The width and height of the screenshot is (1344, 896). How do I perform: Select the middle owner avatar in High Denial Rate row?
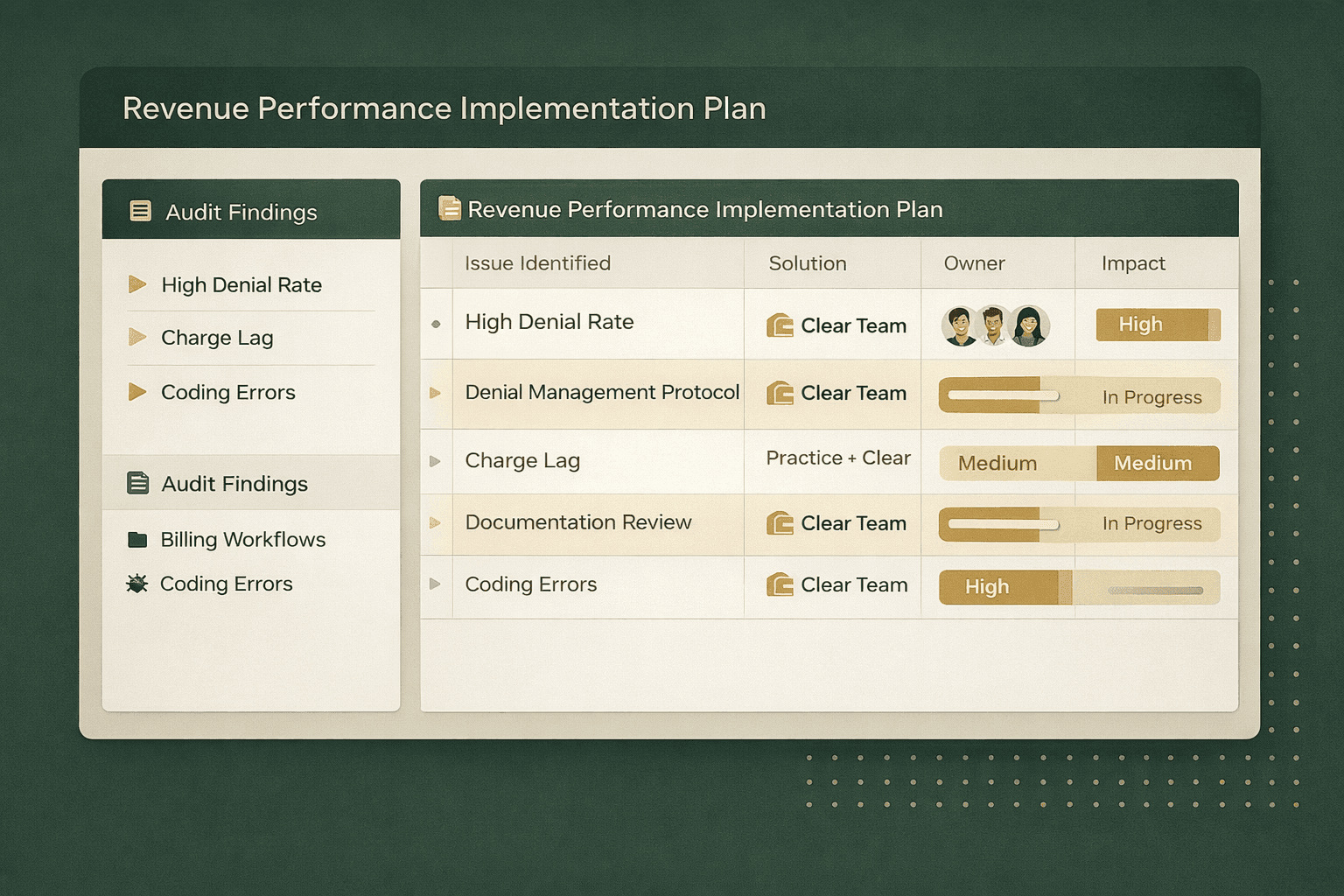[x=993, y=325]
